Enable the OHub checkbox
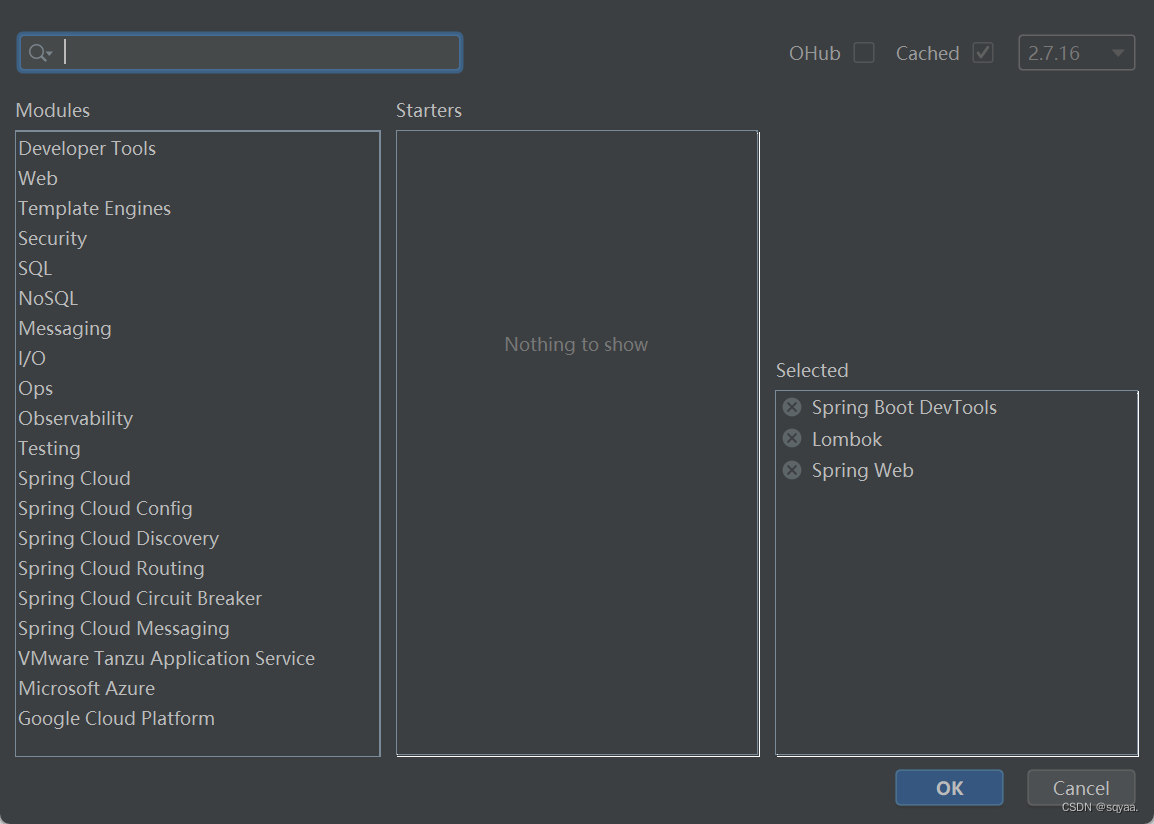The image size is (1154, 824). click(x=863, y=52)
